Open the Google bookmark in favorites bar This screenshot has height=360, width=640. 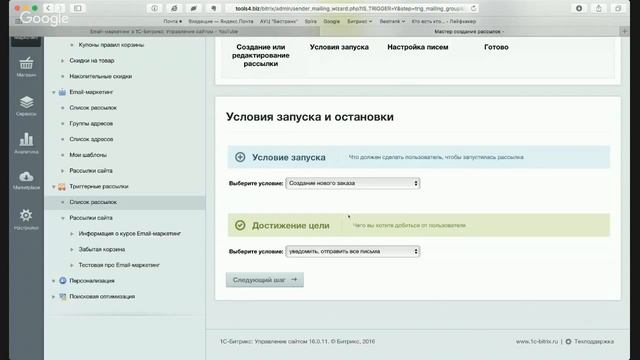coord(331,21)
